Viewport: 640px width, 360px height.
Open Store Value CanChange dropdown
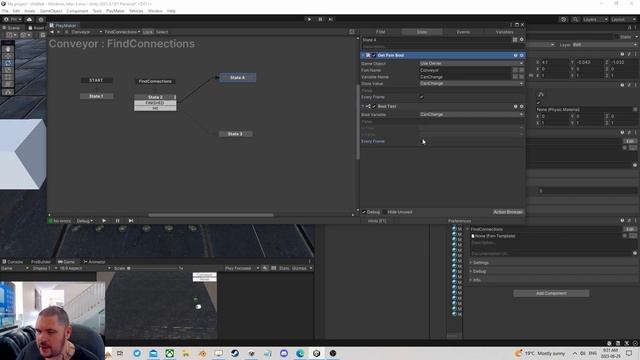[471, 83]
